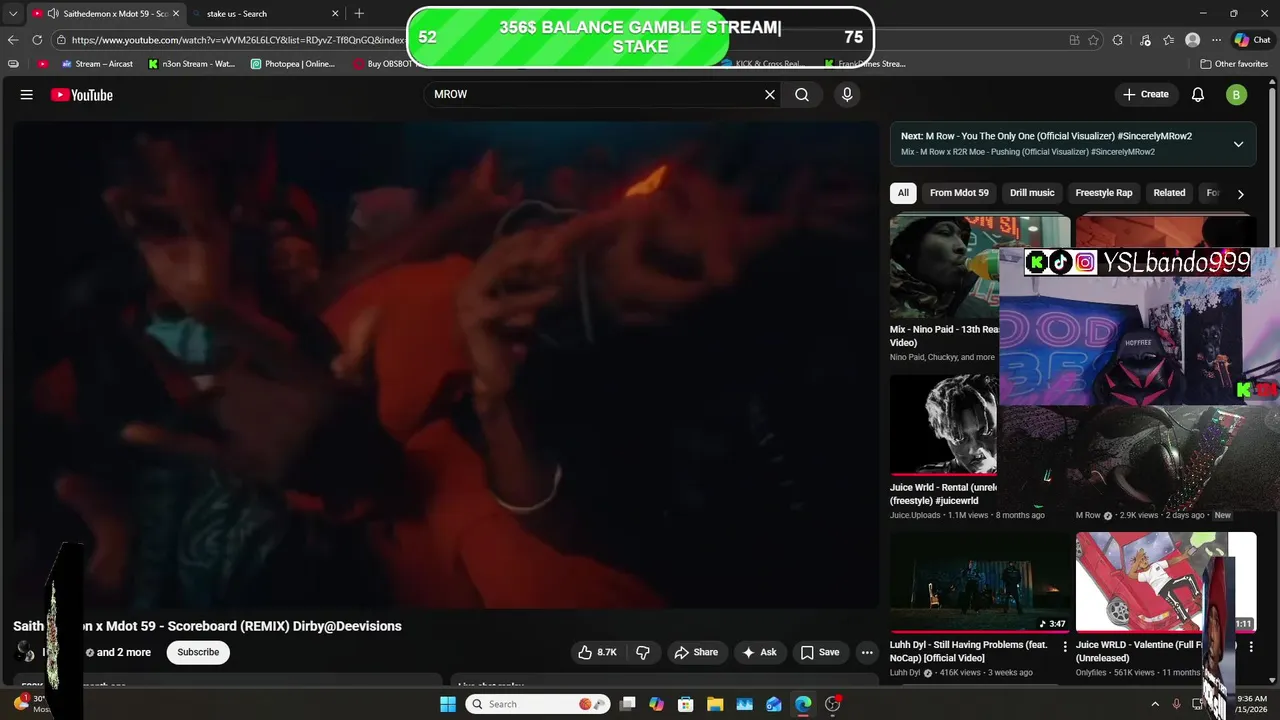The height and width of the screenshot is (720, 1280).
Task: Clear the MROW search text
Action: pyautogui.click(x=770, y=94)
